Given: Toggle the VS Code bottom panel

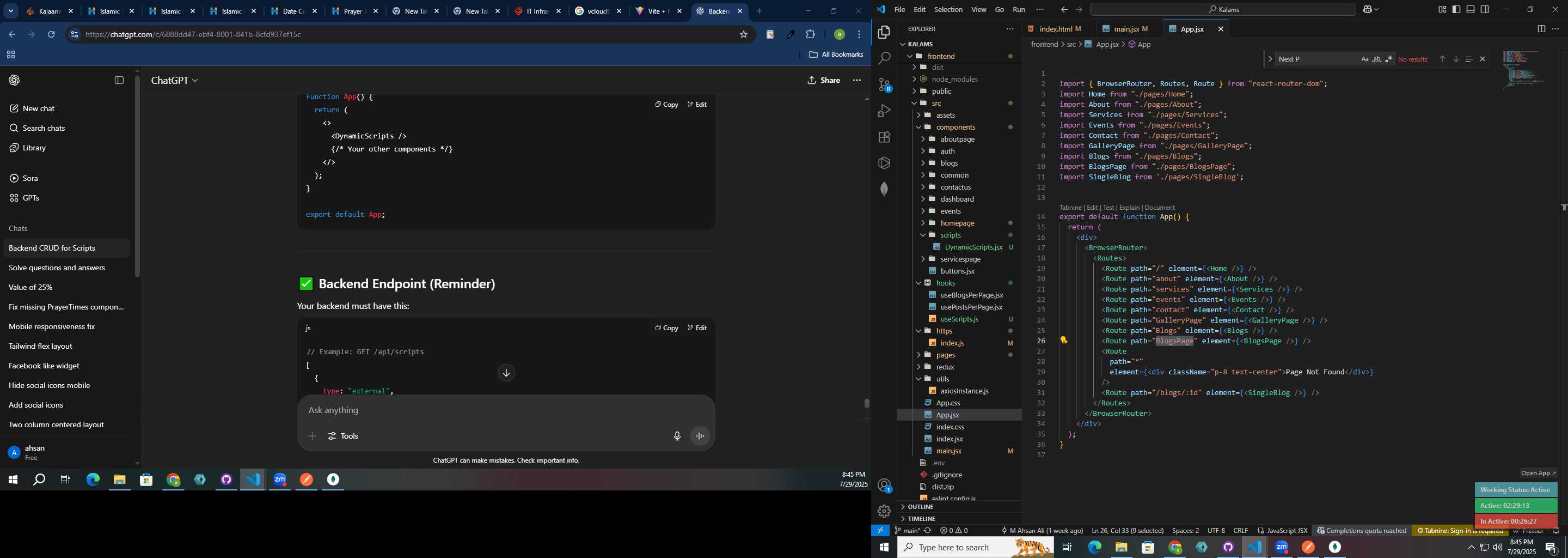Looking at the screenshot, I should (x=1471, y=9).
